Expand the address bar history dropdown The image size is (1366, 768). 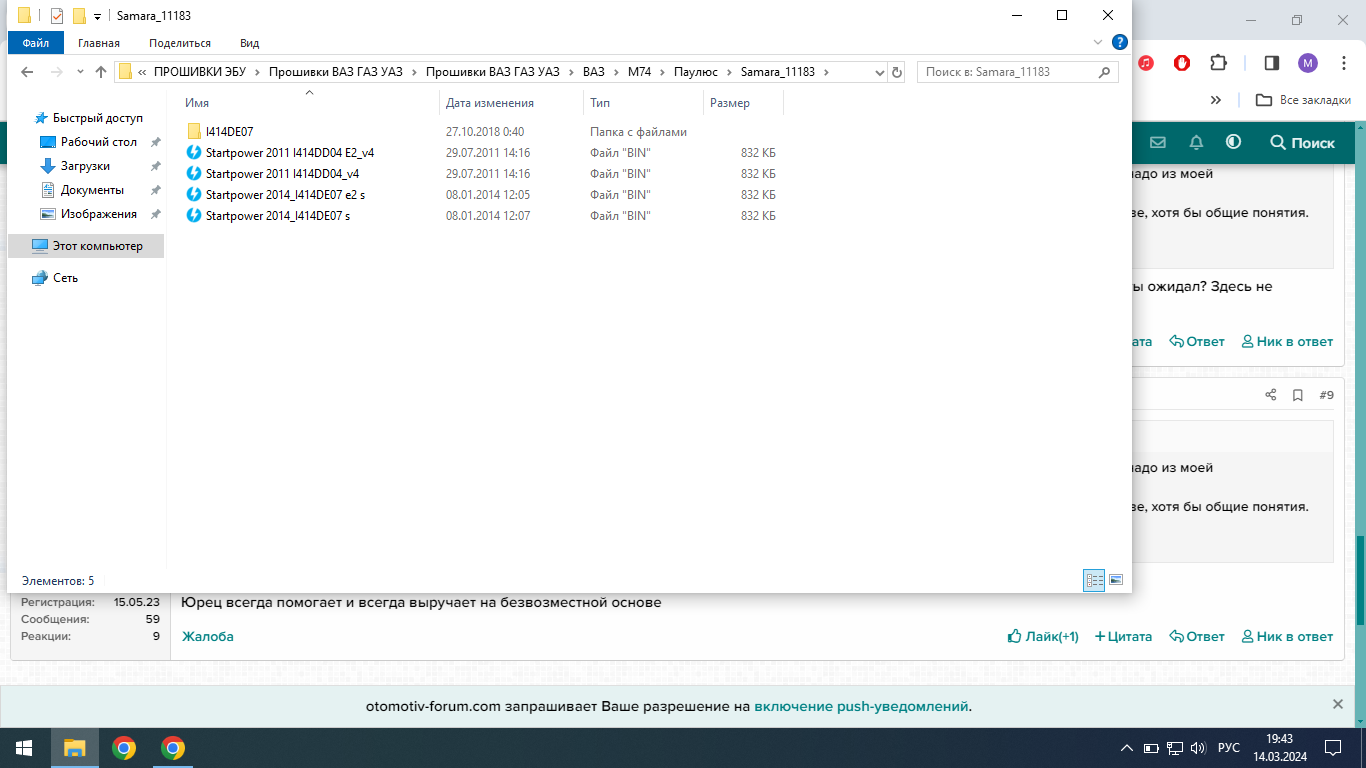tap(880, 72)
